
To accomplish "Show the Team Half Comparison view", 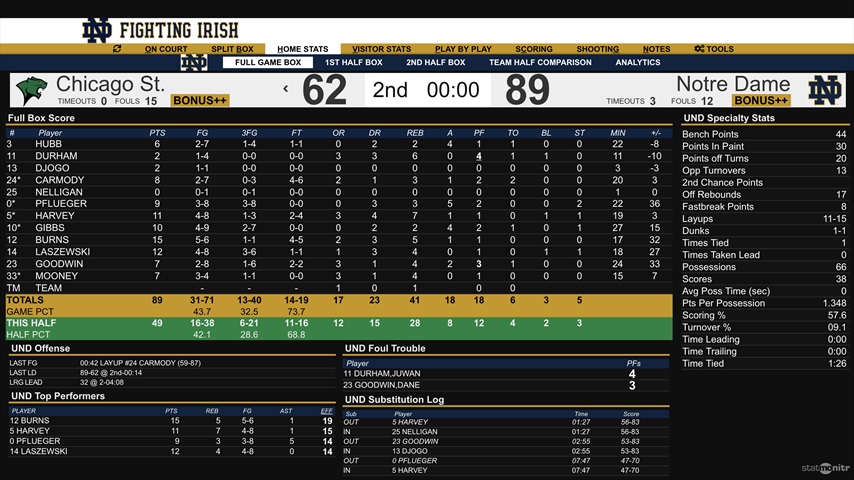I will (x=540, y=63).
